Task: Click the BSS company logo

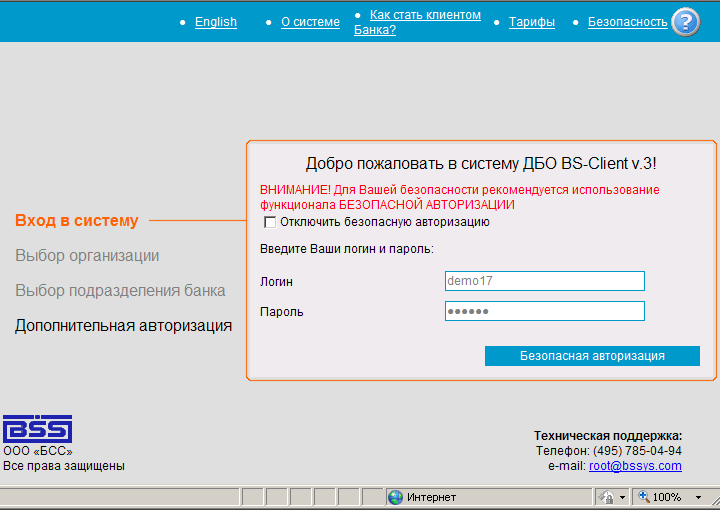Action: (x=38, y=429)
